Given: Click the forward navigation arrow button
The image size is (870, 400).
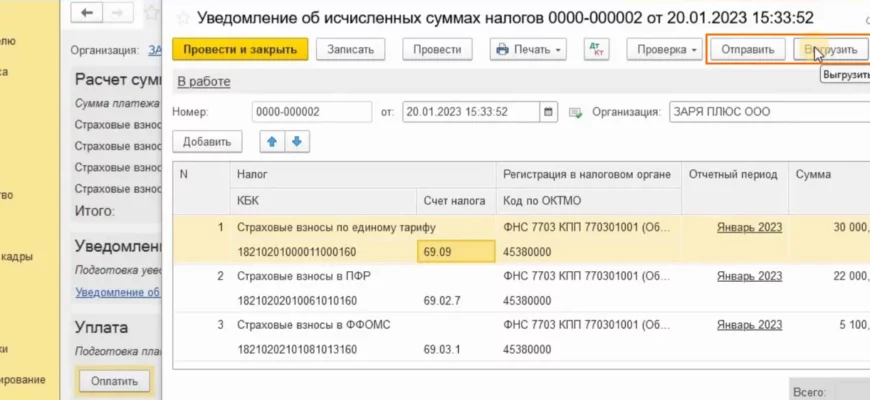Looking at the screenshot, I should tap(117, 13).
